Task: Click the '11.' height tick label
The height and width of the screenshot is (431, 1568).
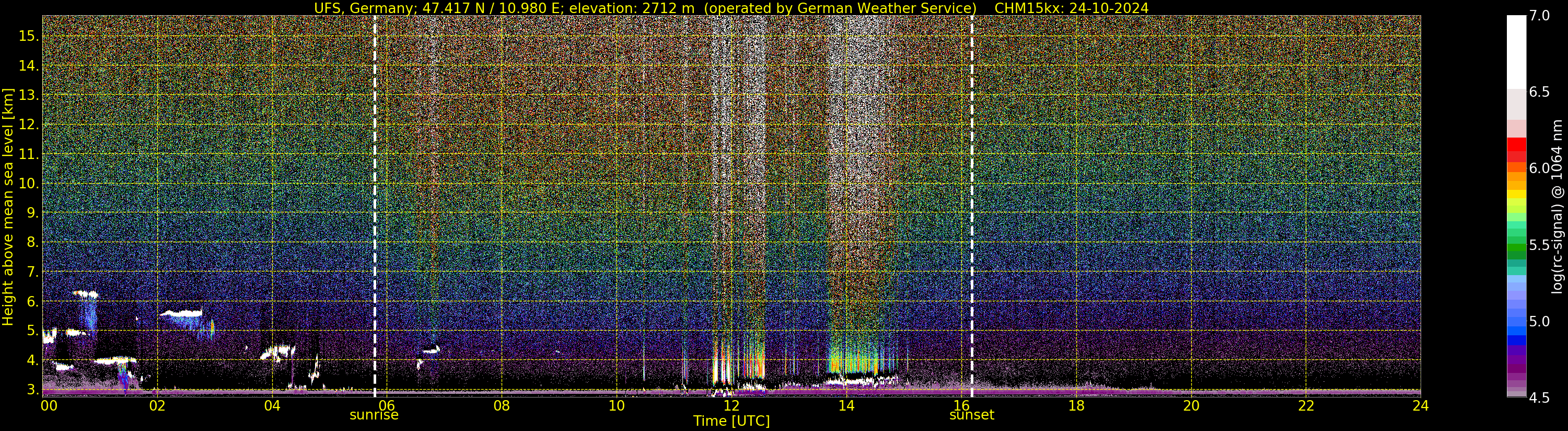Action: pyautogui.click(x=29, y=154)
